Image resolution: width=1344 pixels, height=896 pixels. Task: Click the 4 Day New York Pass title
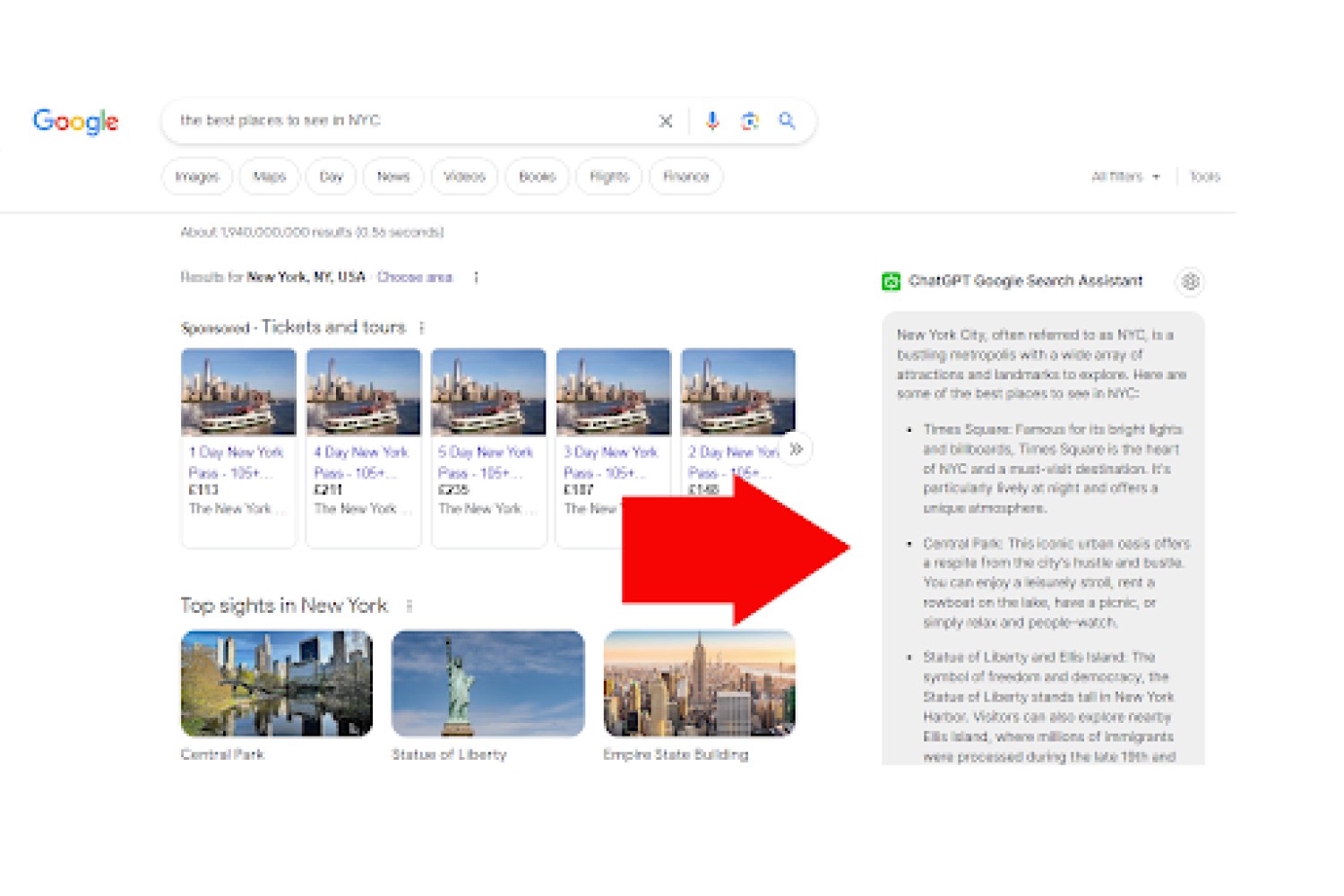[361, 462]
